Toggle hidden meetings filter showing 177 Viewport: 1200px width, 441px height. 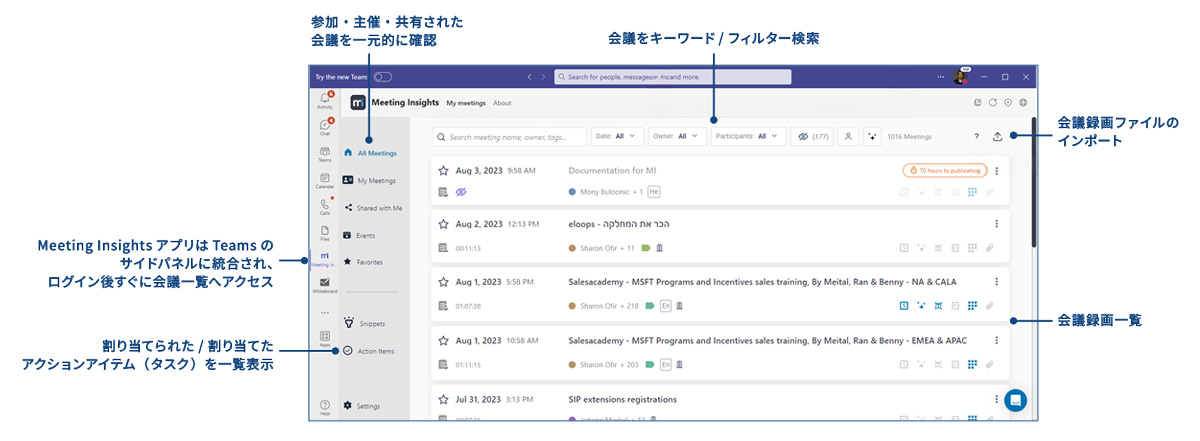click(x=811, y=136)
